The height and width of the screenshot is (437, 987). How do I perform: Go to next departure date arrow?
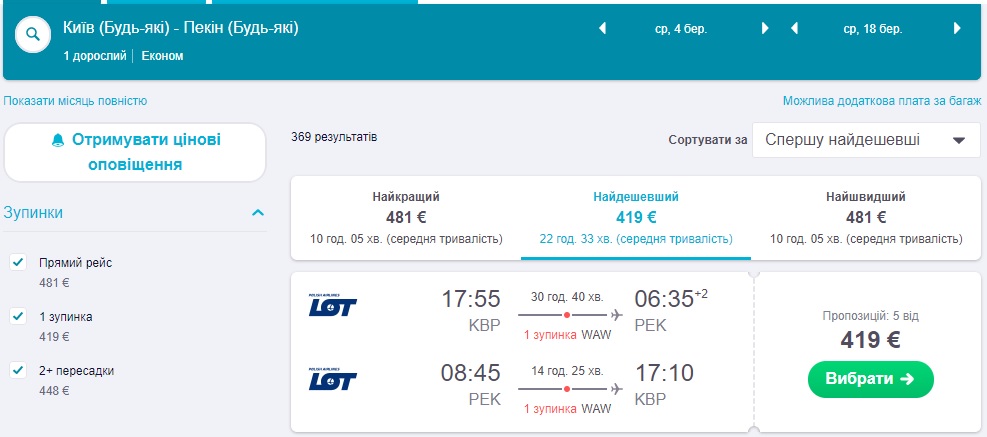pos(765,29)
